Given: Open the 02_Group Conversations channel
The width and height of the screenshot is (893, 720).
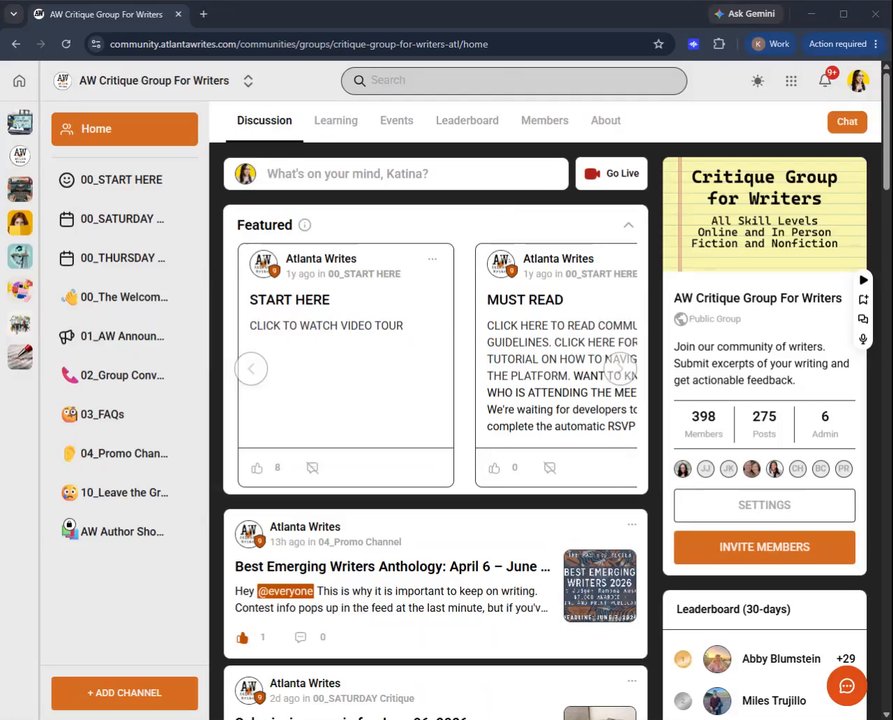Looking at the screenshot, I should coord(125,375).
